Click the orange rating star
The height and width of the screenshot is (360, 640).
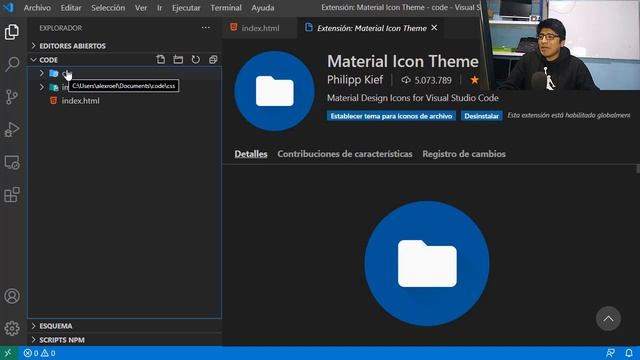click(x=474, y=80)
